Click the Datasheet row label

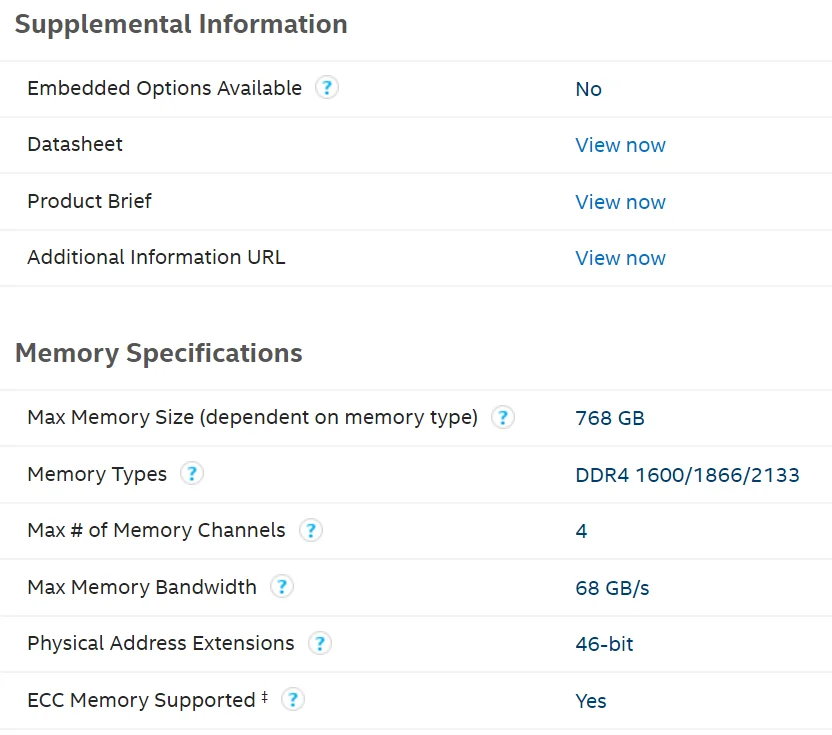[75, 145]
